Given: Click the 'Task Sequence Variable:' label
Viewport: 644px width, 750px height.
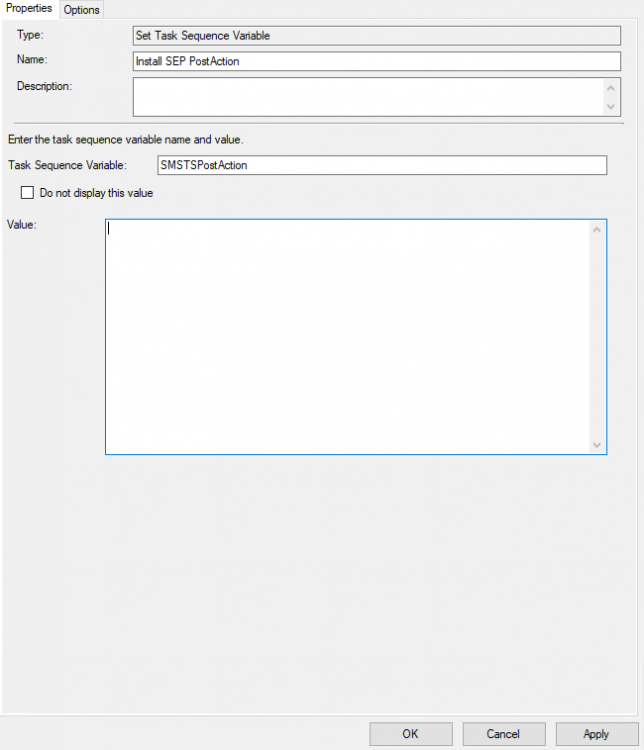Looking at the screenshot, I should (x=67, y=165).
